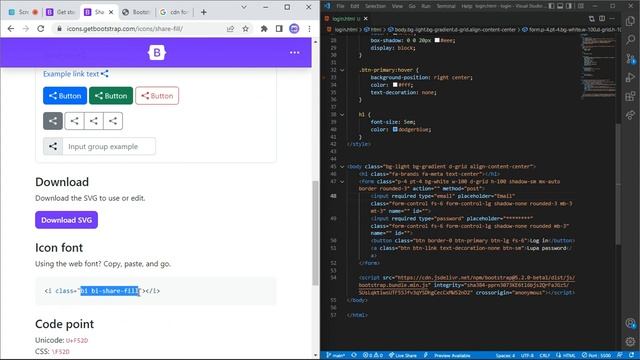Open the Chrome tab search chevron
The width and height of the screenshot is (640, 360).
coord(244,7)
